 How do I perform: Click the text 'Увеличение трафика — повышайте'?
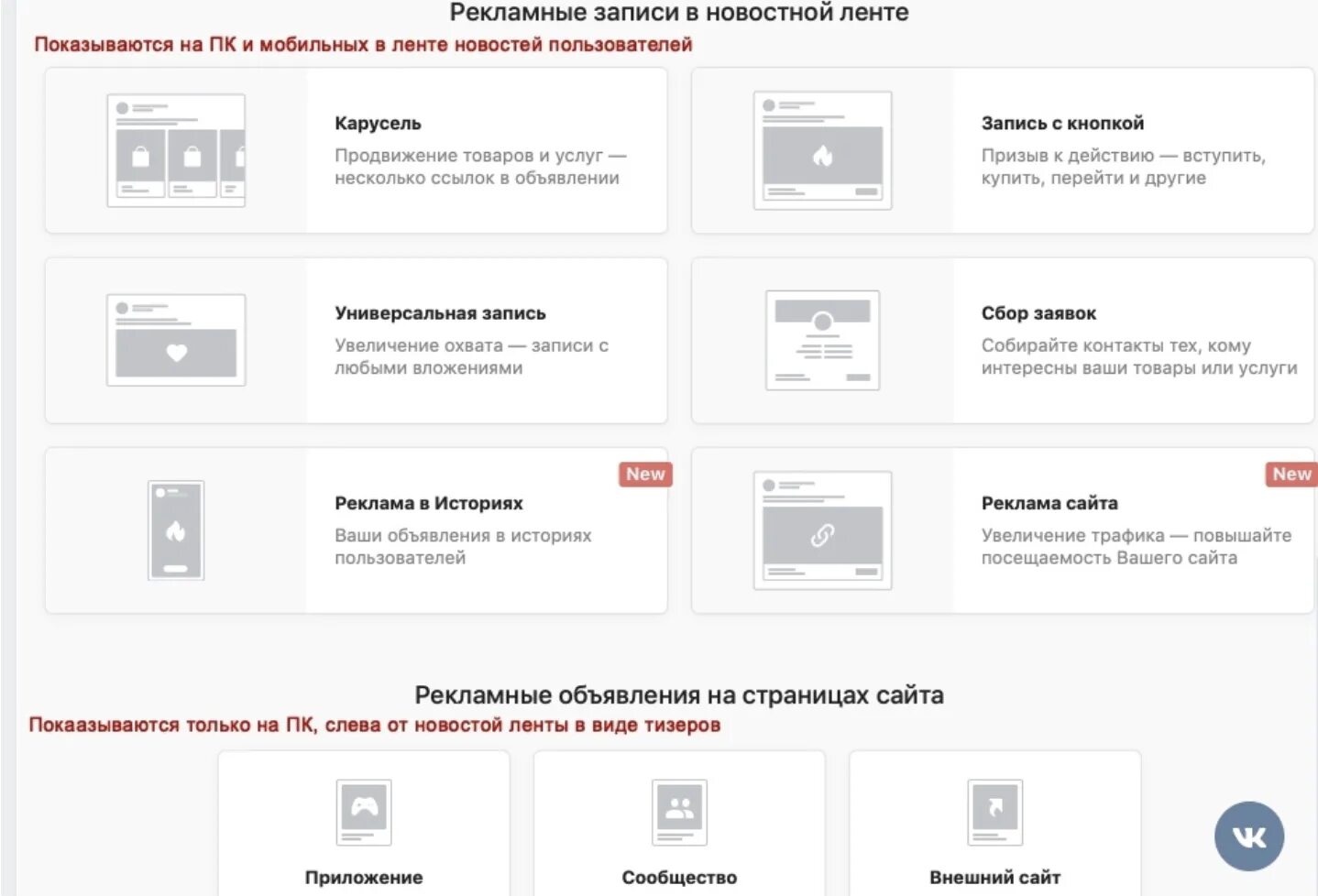1137,535
